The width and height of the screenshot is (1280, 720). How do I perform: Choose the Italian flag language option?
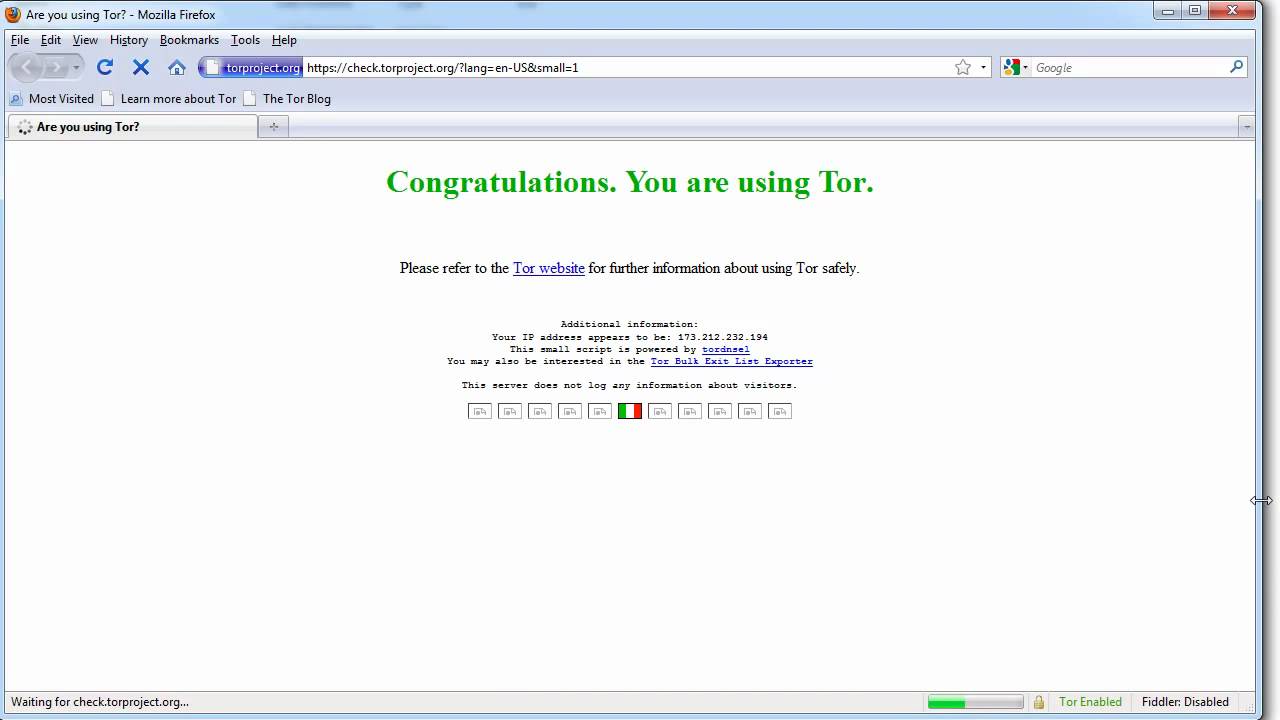pyautogui.click(x=630, y=411)
